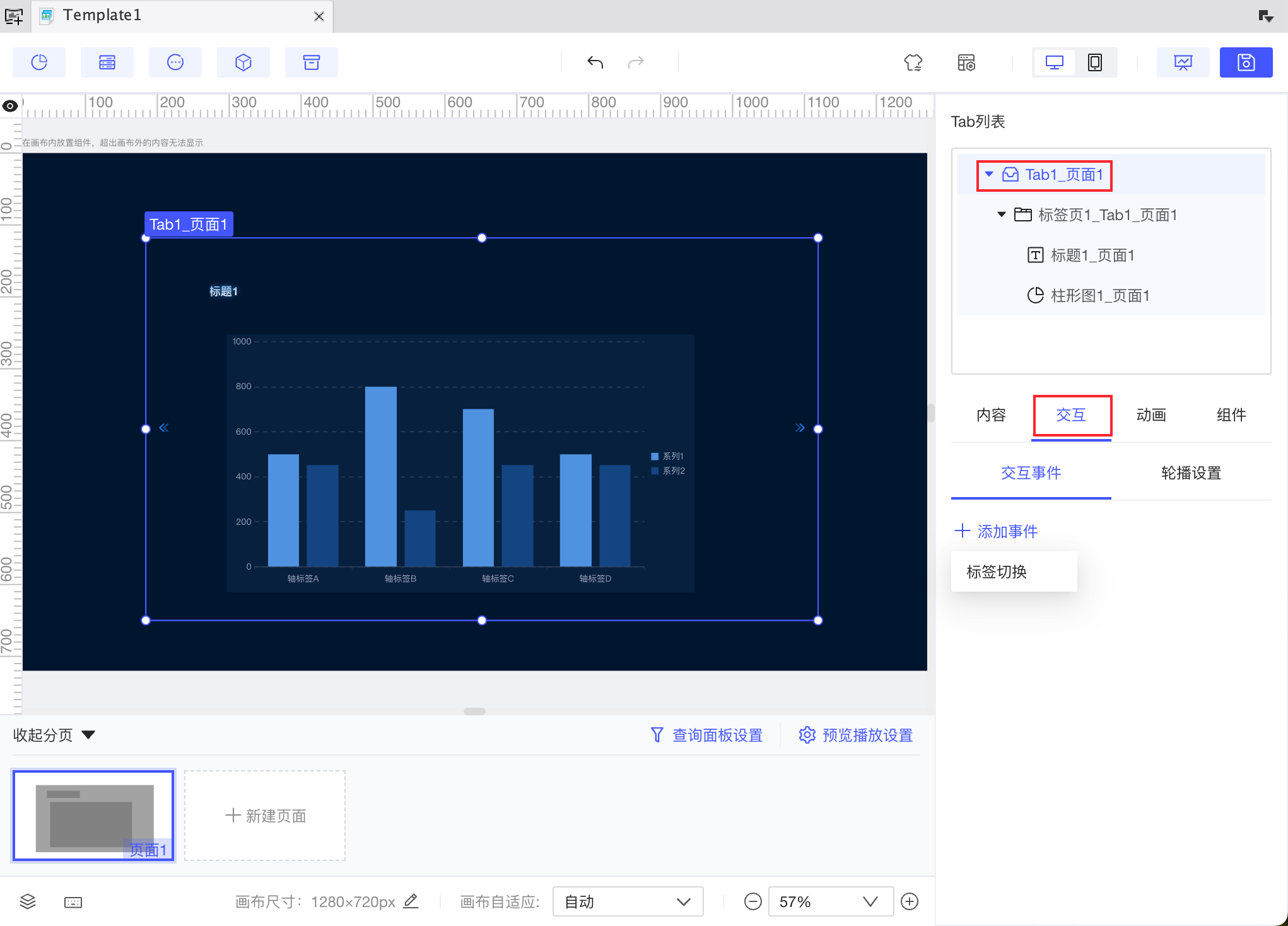Click the theme shirt icon
1288x926 pixels.
coord(913,62)
